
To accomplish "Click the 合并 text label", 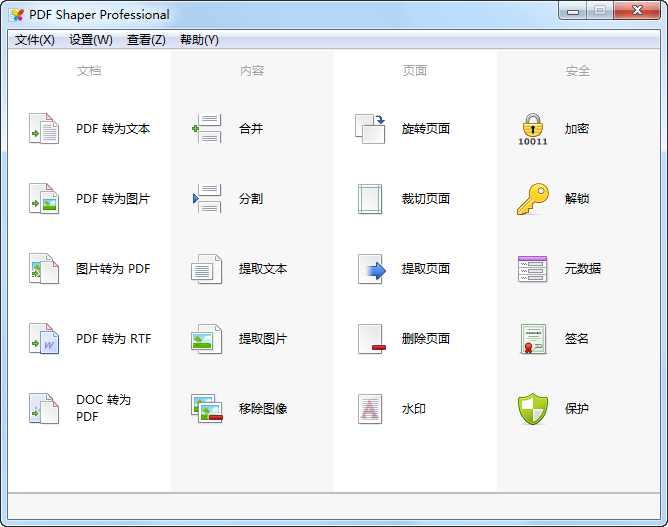I will tap(251, 129).
